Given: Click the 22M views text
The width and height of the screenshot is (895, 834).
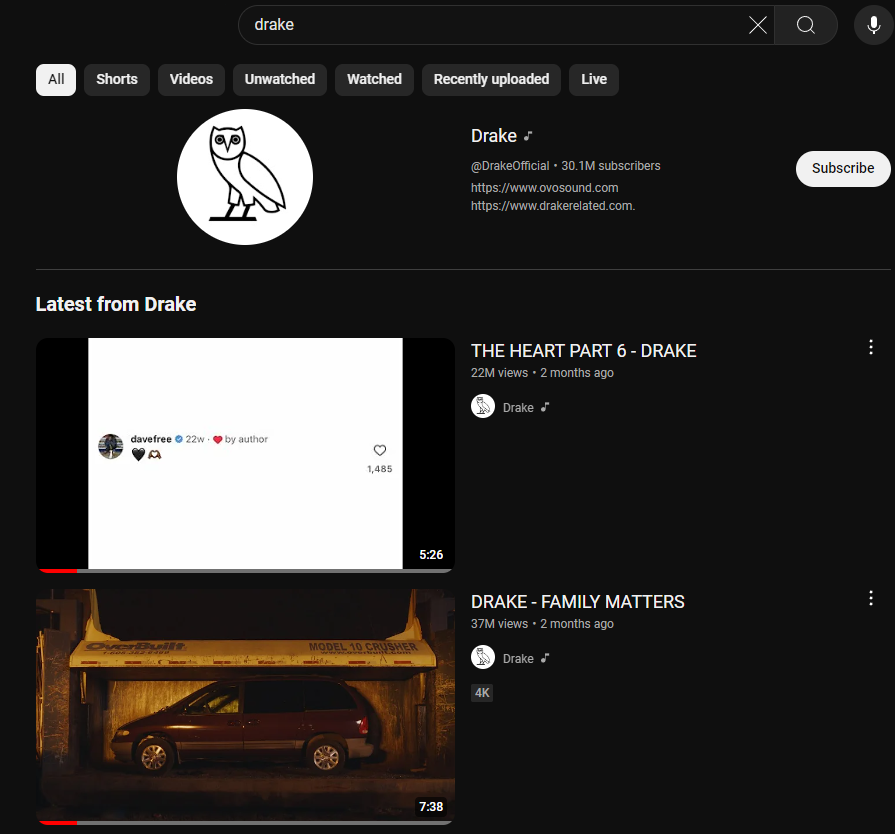Looking at the screenshot, I should 499,373.
